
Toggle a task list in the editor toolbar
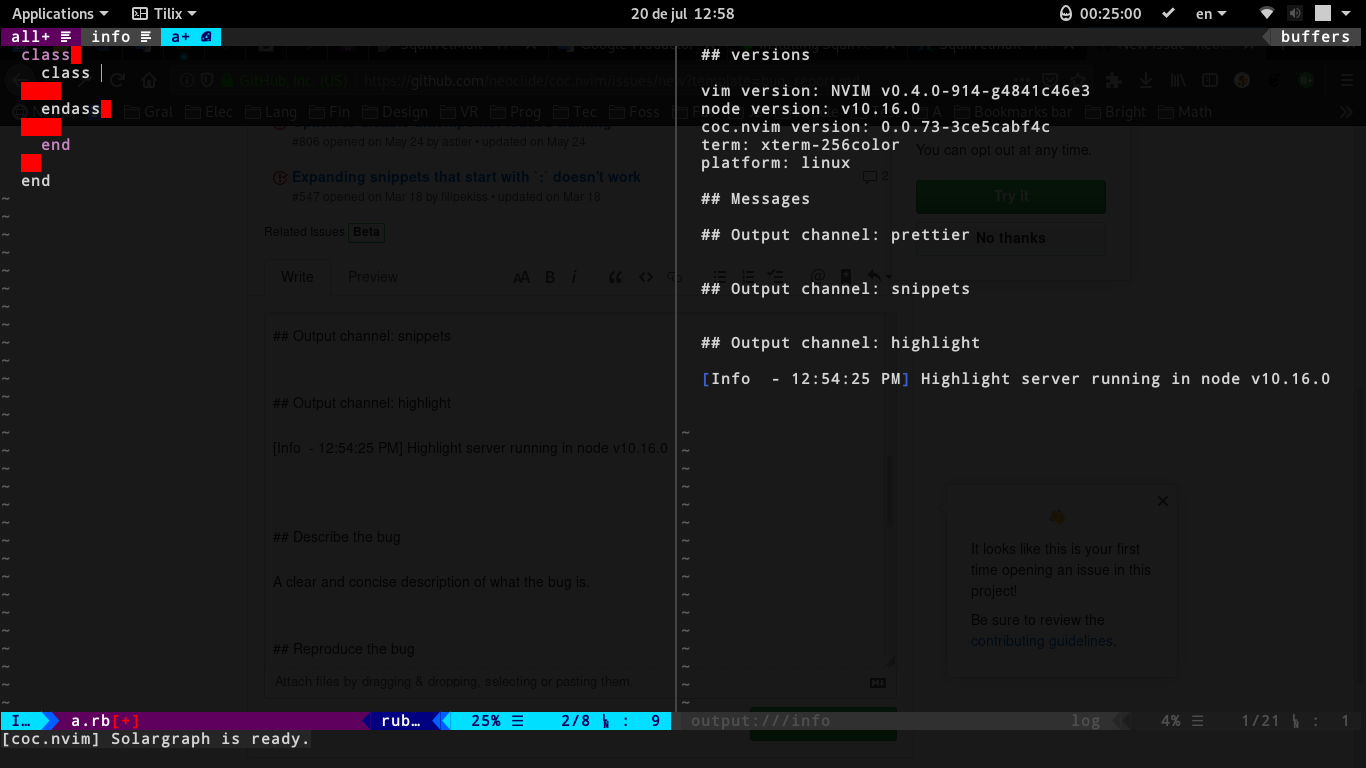click(775, 277)
